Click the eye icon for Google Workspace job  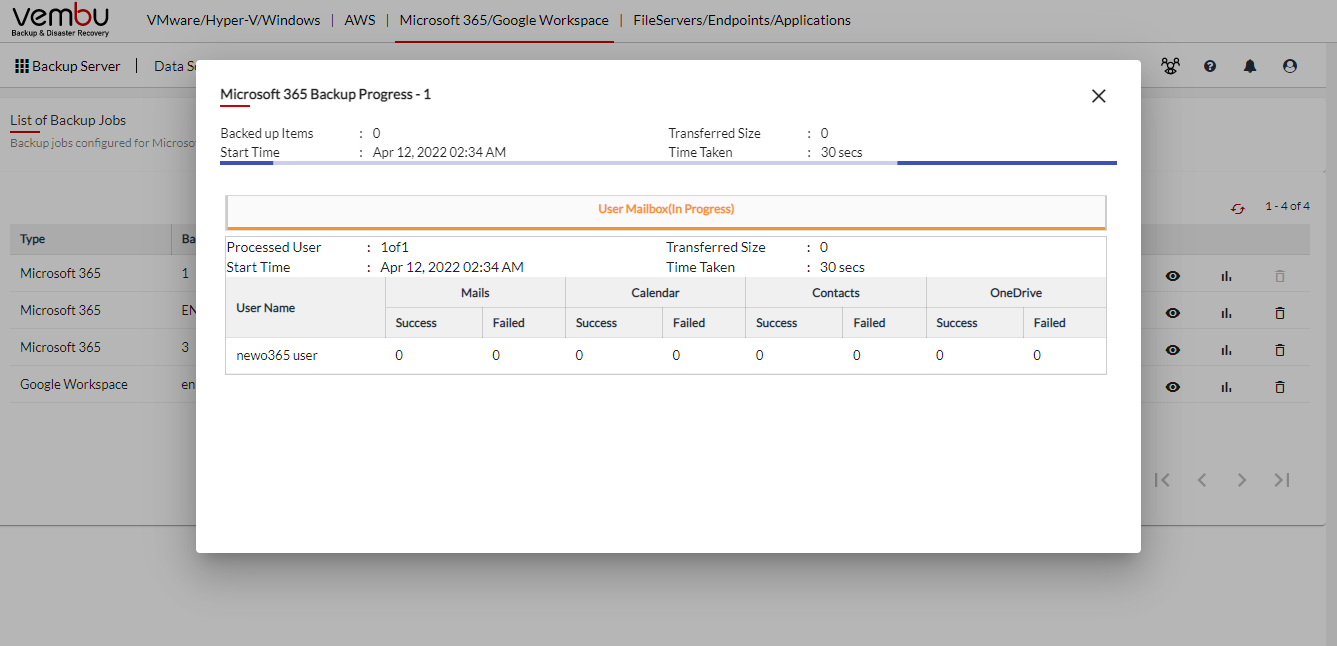(1173, 387)
